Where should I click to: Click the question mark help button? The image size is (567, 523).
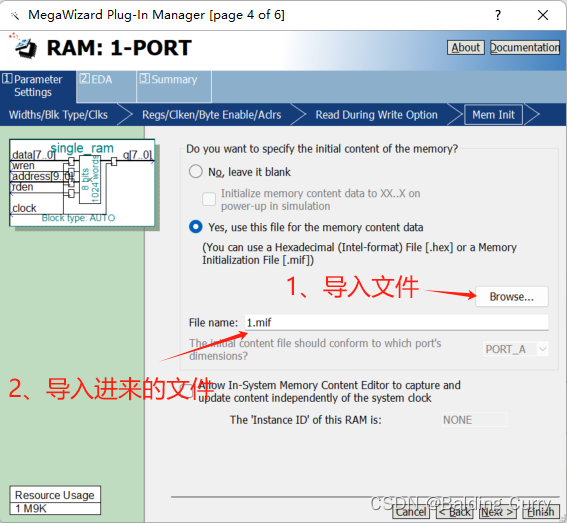click(498, 15)
